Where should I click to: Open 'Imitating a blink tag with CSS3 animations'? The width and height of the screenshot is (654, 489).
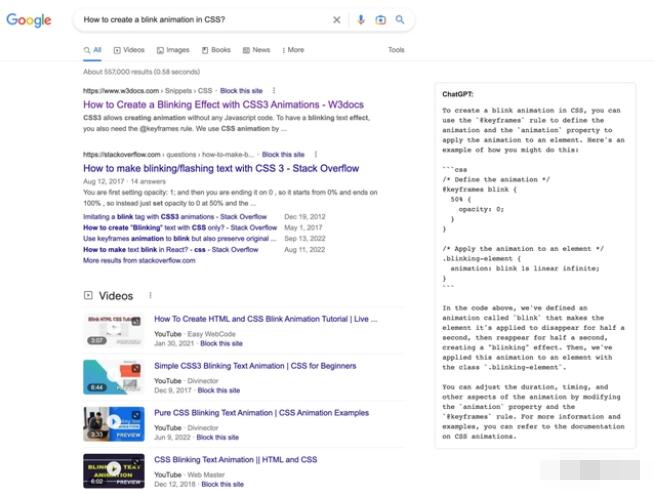(175, 217)
